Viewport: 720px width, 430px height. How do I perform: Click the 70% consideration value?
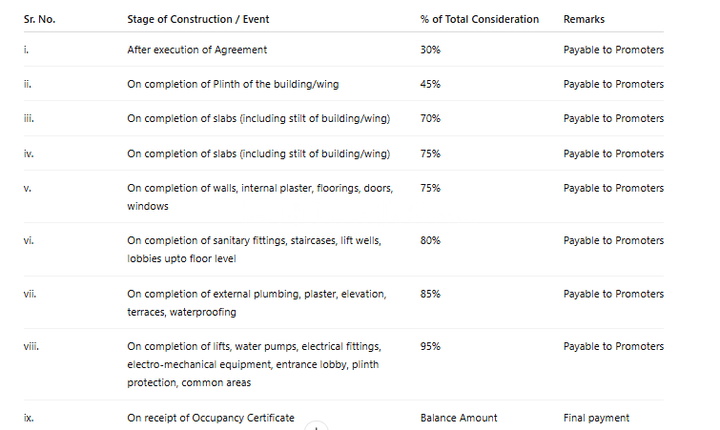(430, 119)
